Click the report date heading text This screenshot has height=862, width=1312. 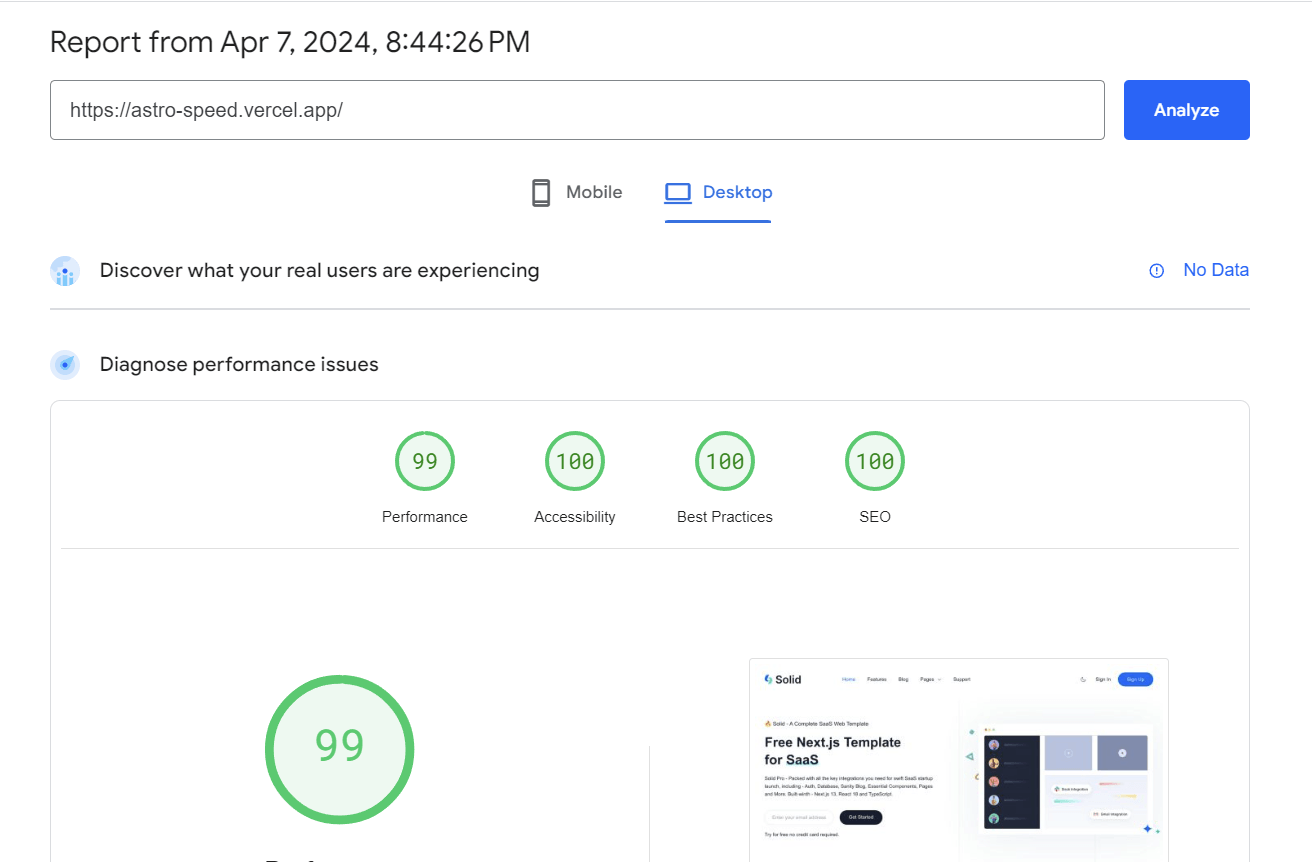click(x=290, y=42)
